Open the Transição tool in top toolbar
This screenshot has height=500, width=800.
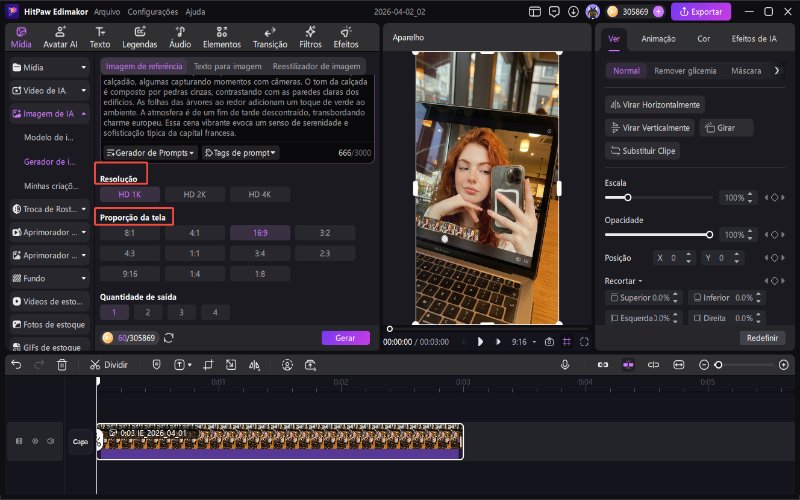pyautogui.click(x=270, y=38)
